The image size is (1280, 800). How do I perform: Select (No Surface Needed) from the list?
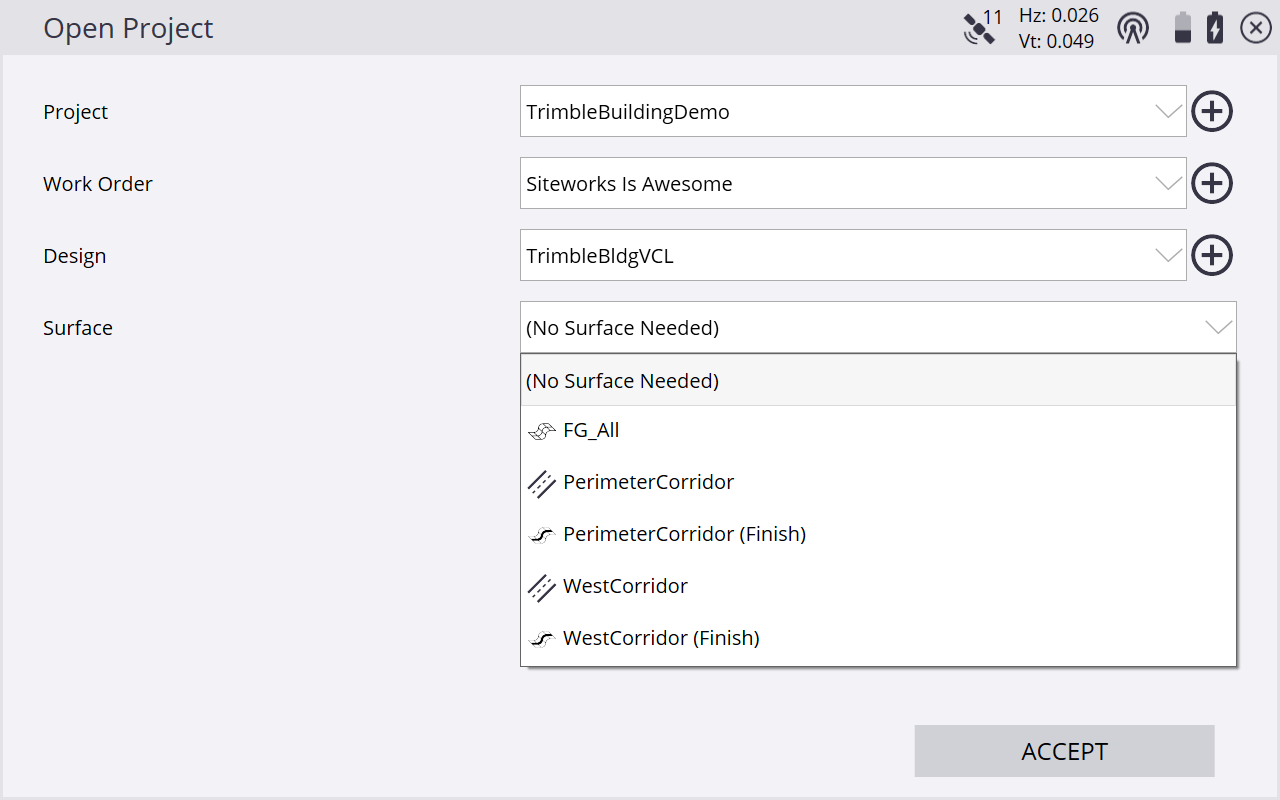(879, 381)
